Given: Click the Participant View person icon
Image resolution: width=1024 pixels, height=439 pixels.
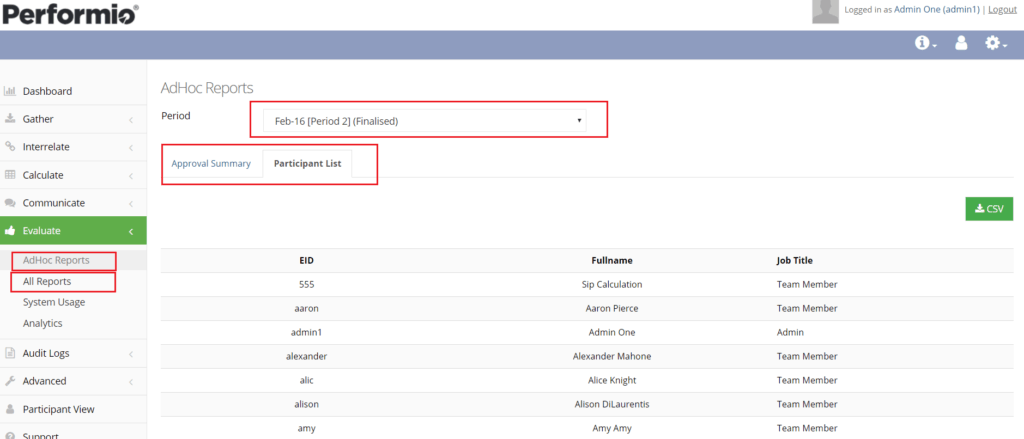Looking at the screenshot, I should 10,410.
